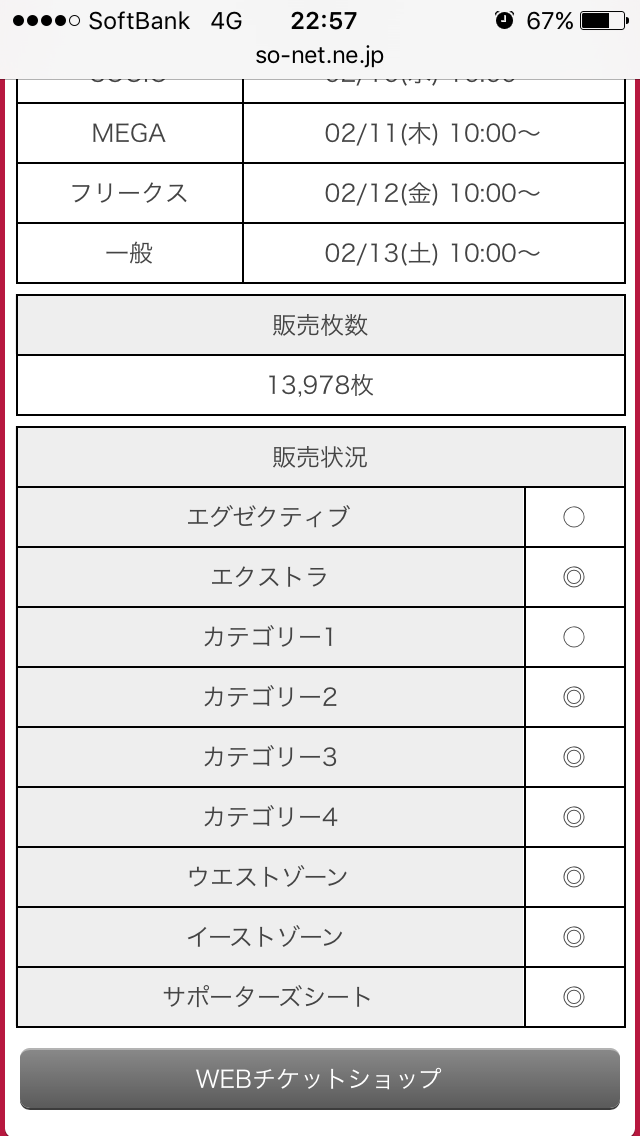Select the カテゴリー4 row label
Image resolution: width=640 pixels, height=1136 pixels.
(270, 817)
